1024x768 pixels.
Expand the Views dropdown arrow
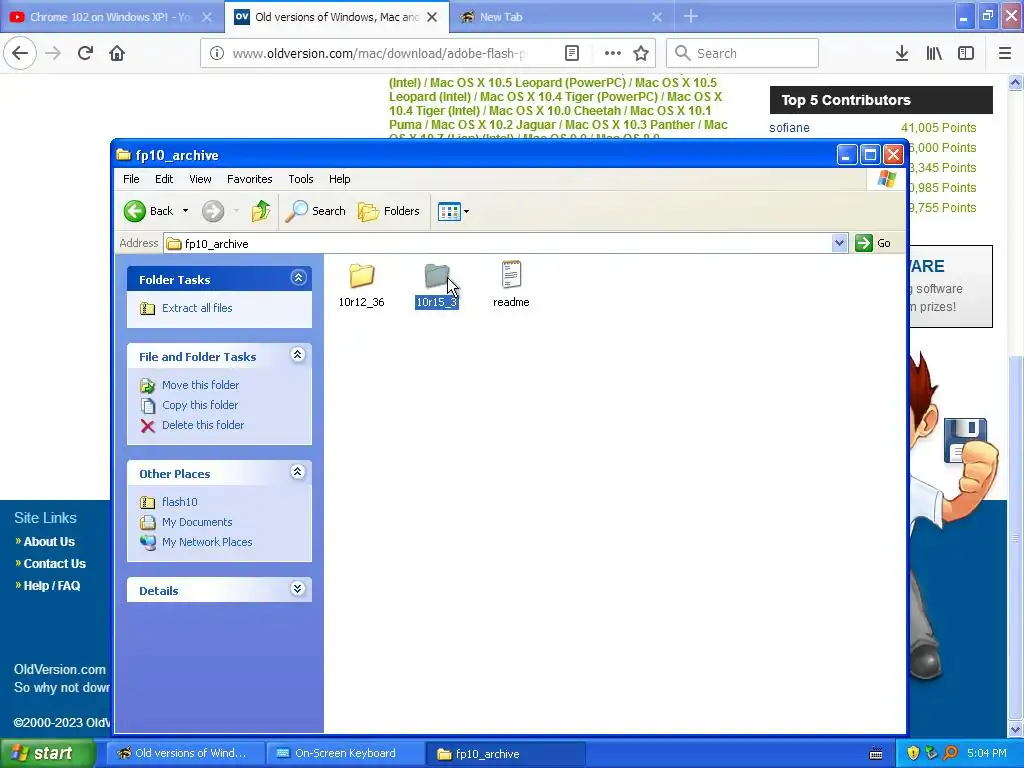pos(466,212)
